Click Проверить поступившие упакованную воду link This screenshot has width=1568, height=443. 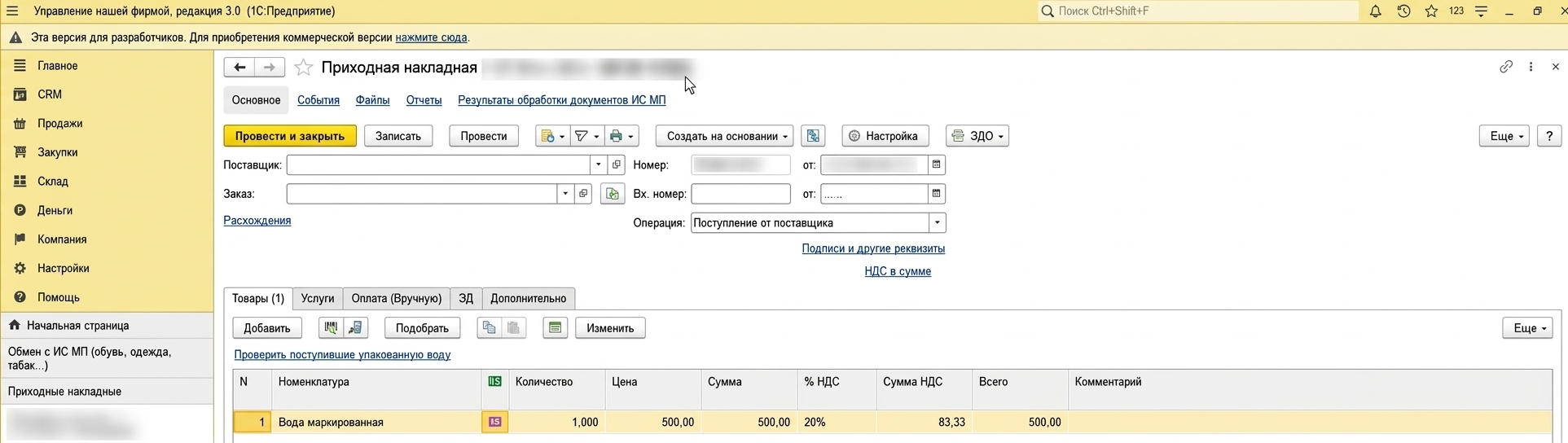pos(342,355)
